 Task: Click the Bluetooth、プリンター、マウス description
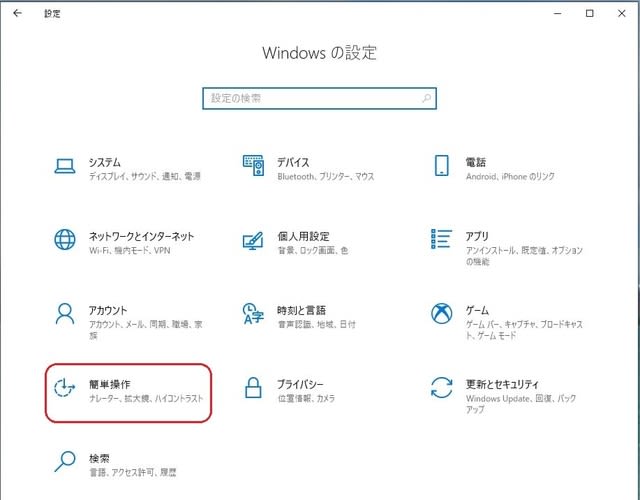[x=326, y=177]
